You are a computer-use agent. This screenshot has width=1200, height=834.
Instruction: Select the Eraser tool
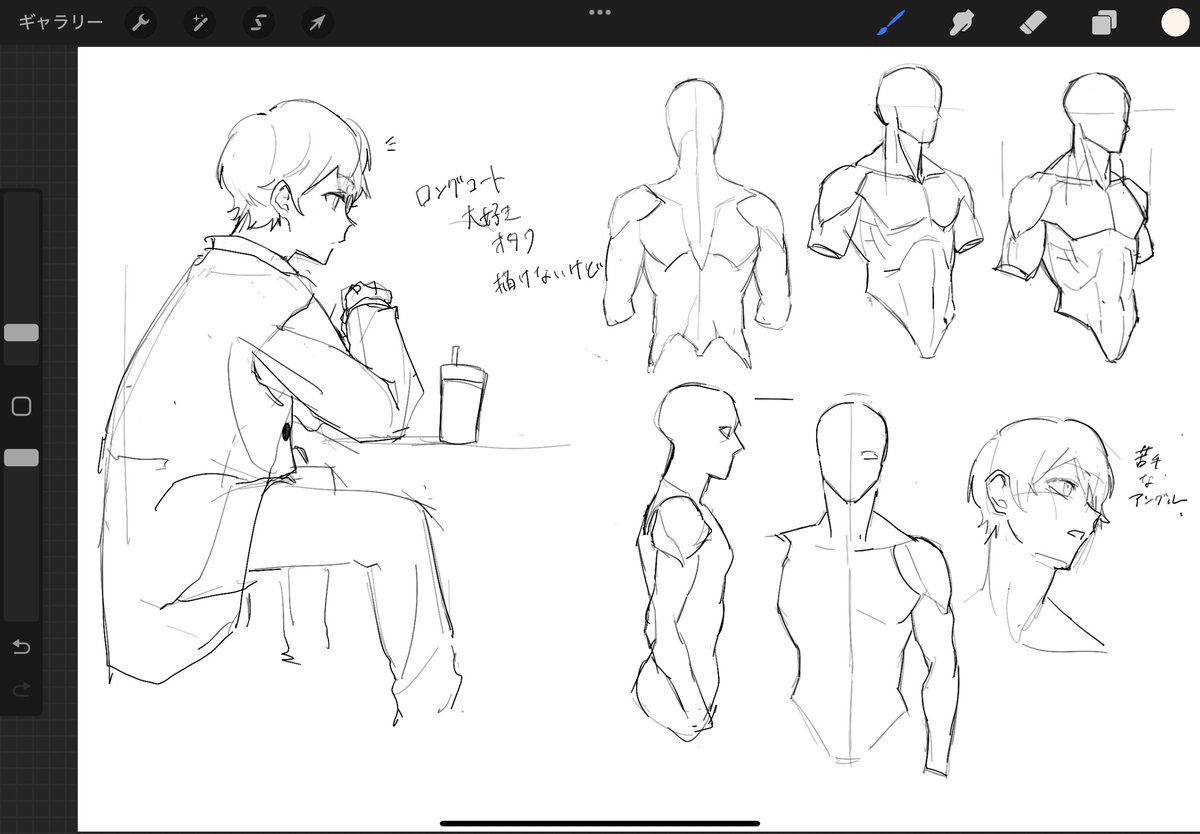(1033, 22)
